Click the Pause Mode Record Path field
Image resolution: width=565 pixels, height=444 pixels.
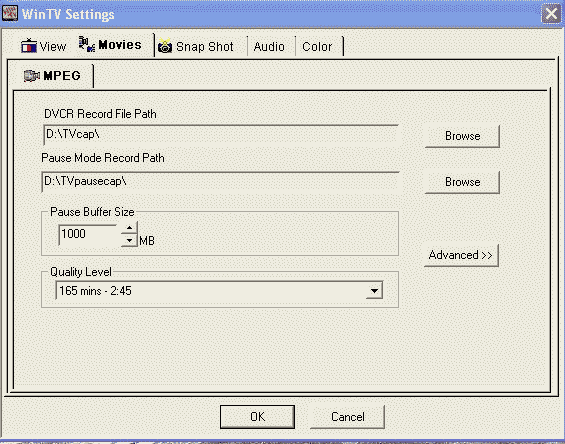(x=220, y=181)
